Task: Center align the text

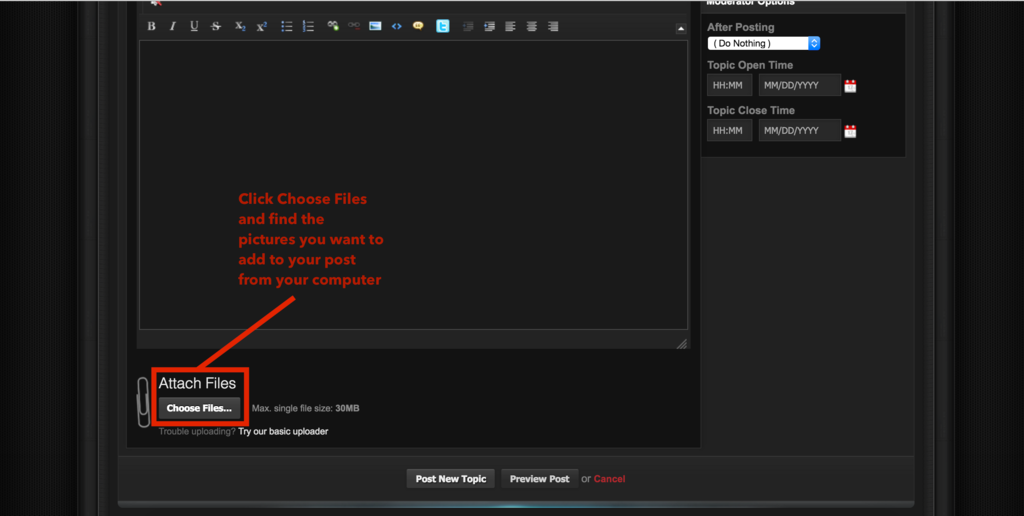Action: (x=532, y=26)
